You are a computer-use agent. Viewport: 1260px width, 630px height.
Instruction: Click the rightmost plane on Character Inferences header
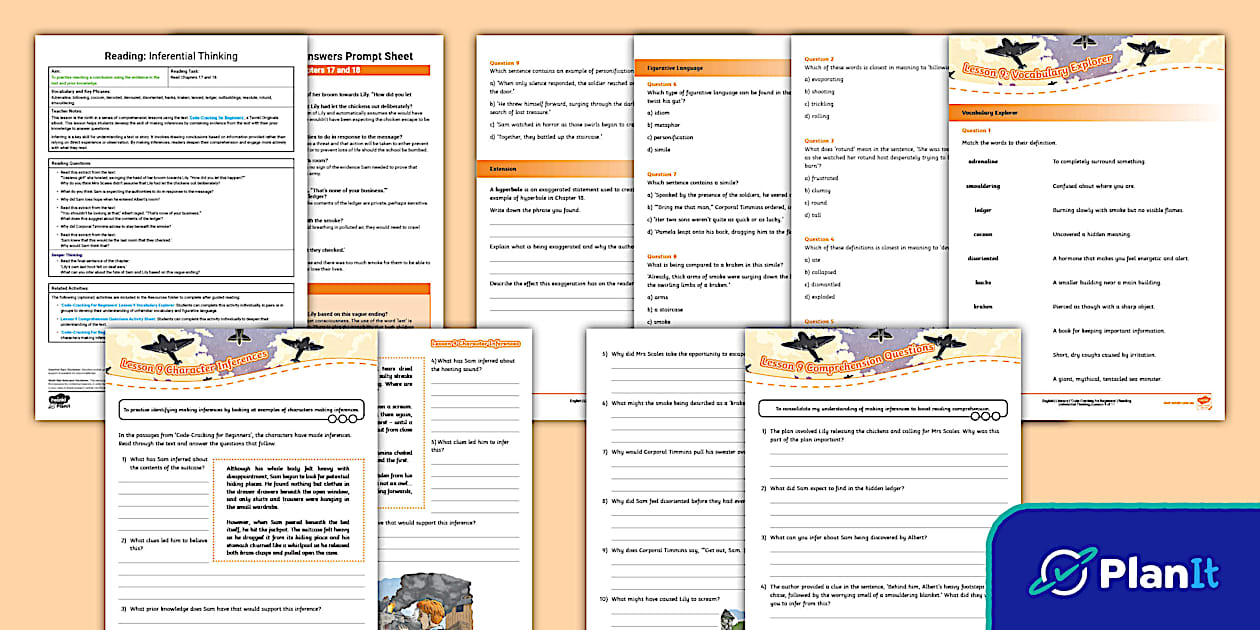tap(303, 347)
